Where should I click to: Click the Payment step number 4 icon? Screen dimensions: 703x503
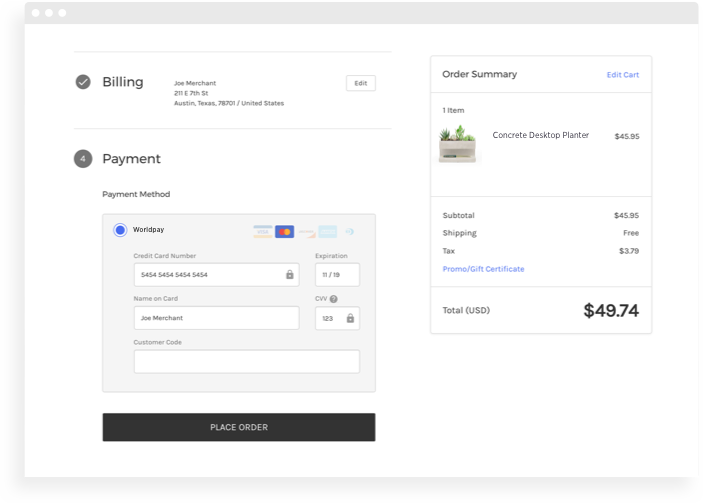click(83, 159)
